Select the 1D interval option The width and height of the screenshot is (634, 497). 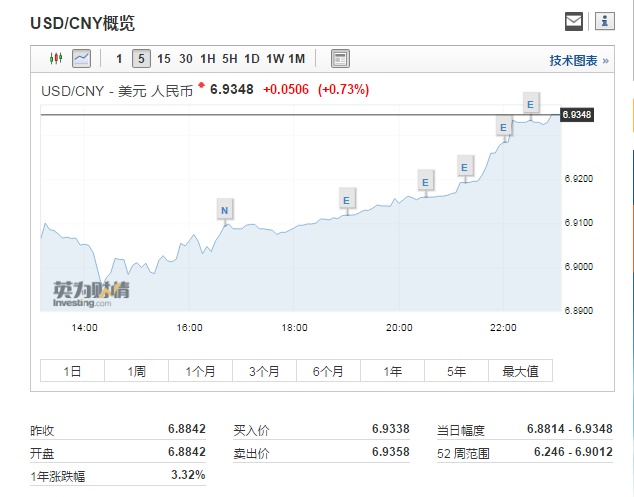coord(252,59)
